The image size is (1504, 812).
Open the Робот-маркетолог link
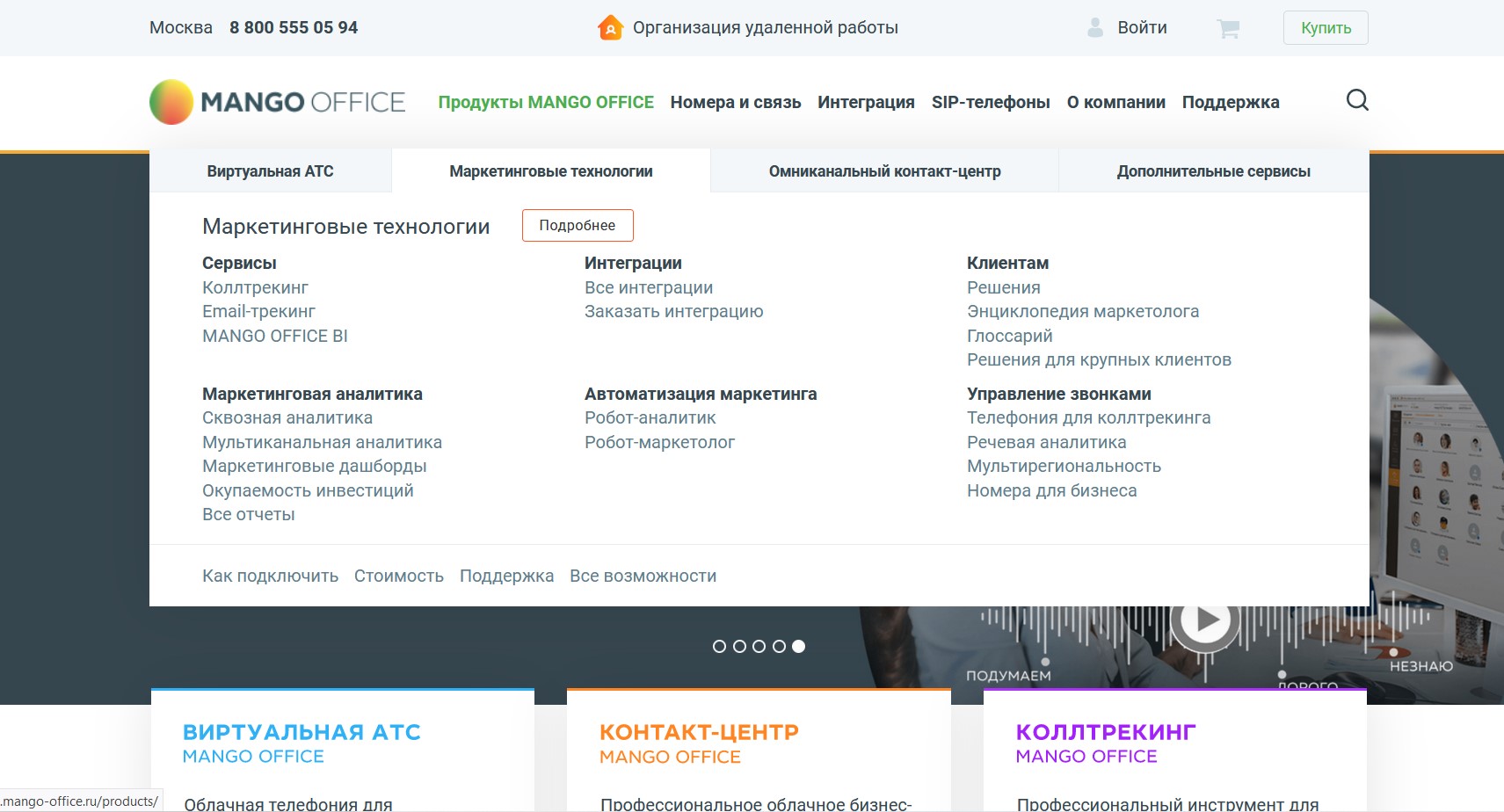pos(659,442)
